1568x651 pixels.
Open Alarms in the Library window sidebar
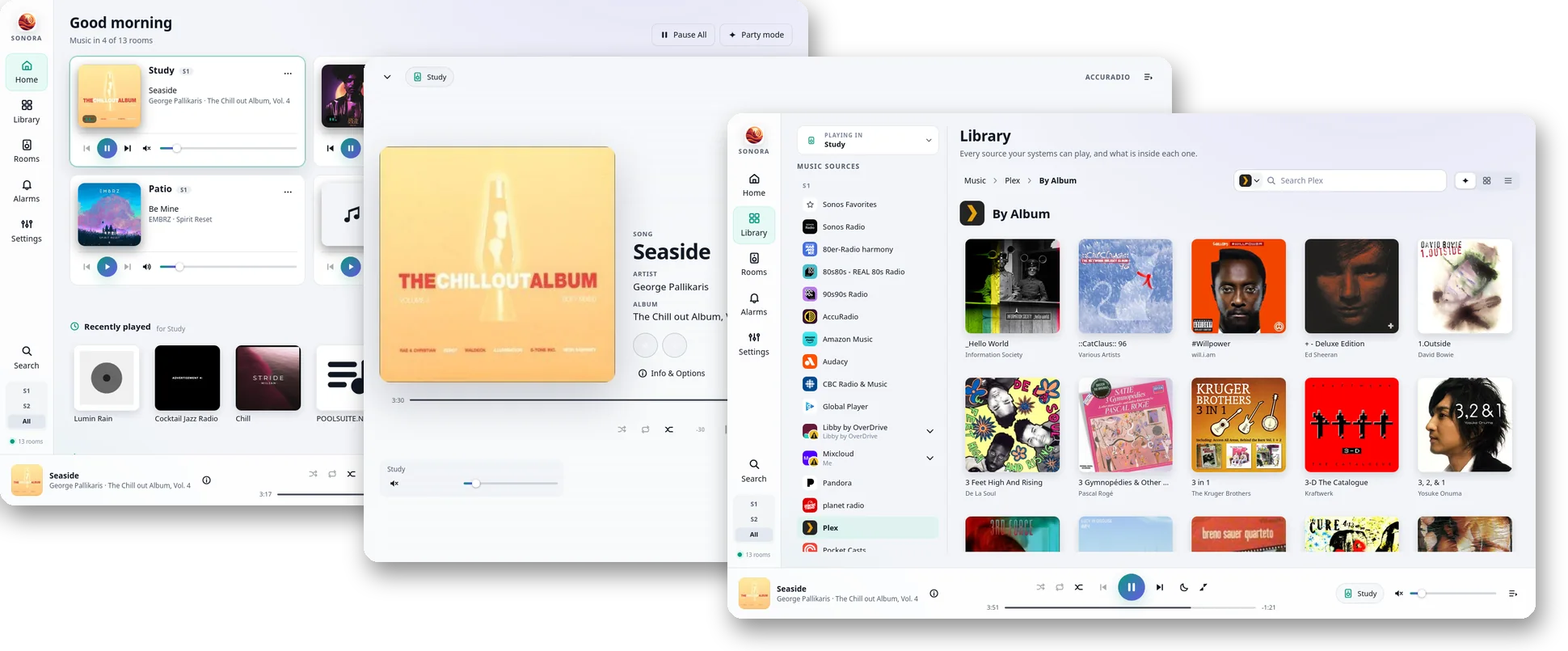click(753, 303)
